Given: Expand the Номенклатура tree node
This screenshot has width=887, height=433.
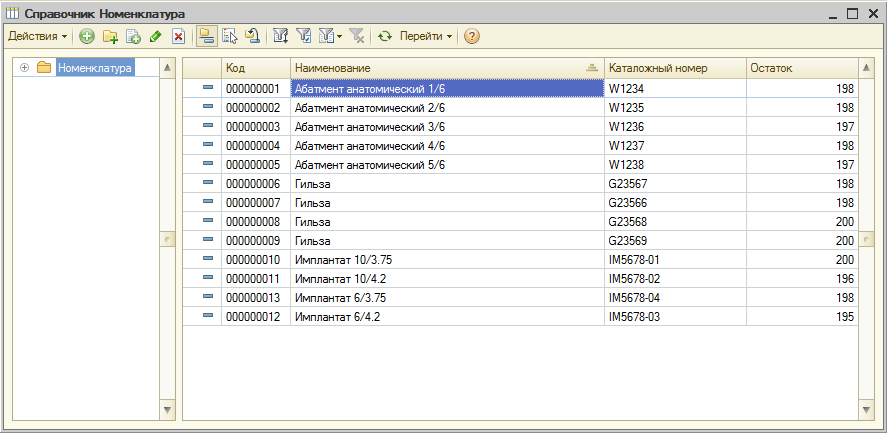Looking at the screenshot, I should click(25, 68).
